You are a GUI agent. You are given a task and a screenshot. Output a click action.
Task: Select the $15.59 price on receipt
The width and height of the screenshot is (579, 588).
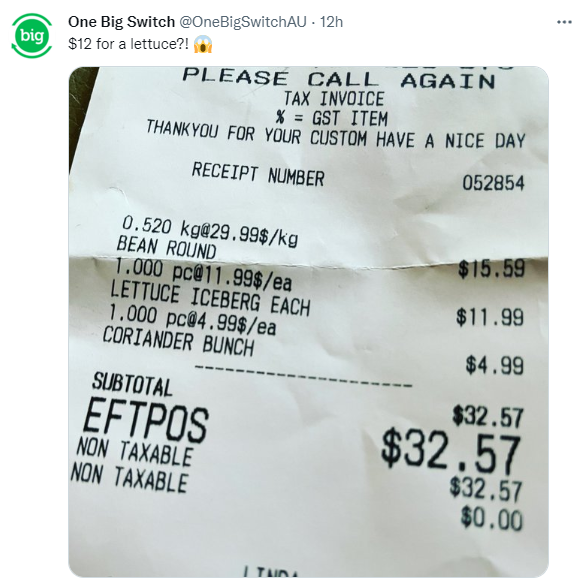(x=491, y=268)
